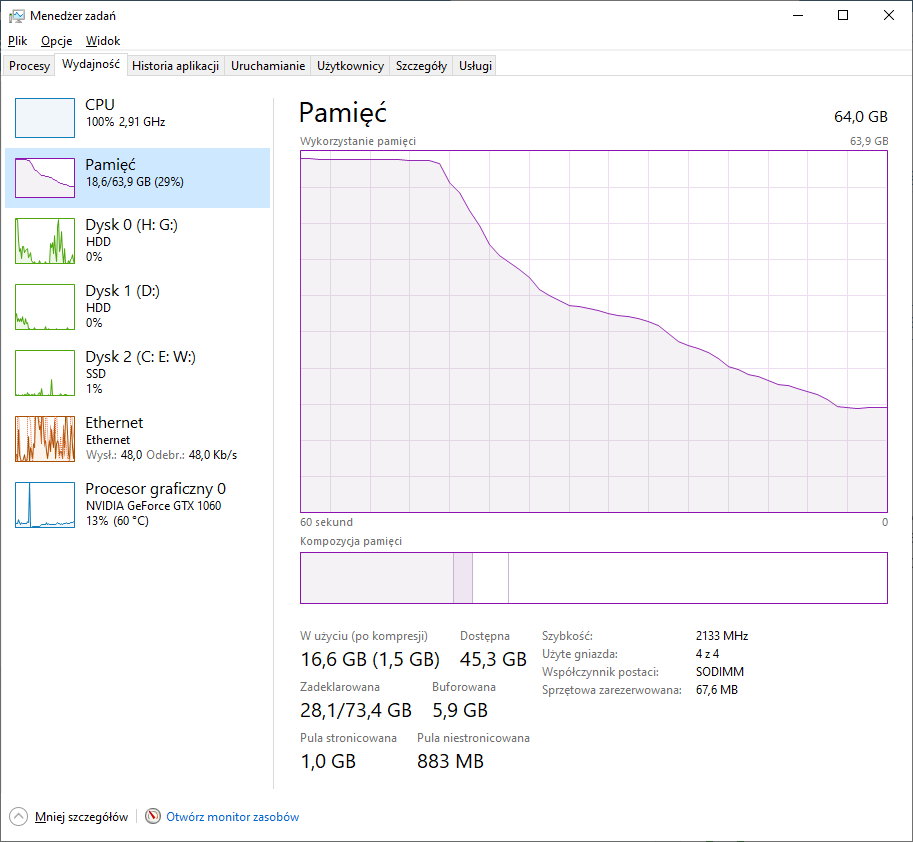Click the memory usage graph
913x842 pixels.
594,331
